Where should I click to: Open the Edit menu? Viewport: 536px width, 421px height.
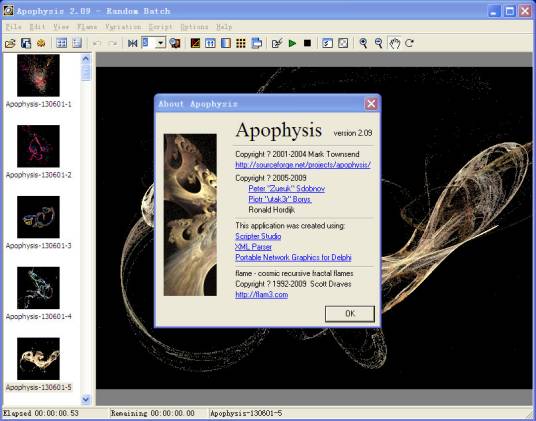tap(37, 27)
